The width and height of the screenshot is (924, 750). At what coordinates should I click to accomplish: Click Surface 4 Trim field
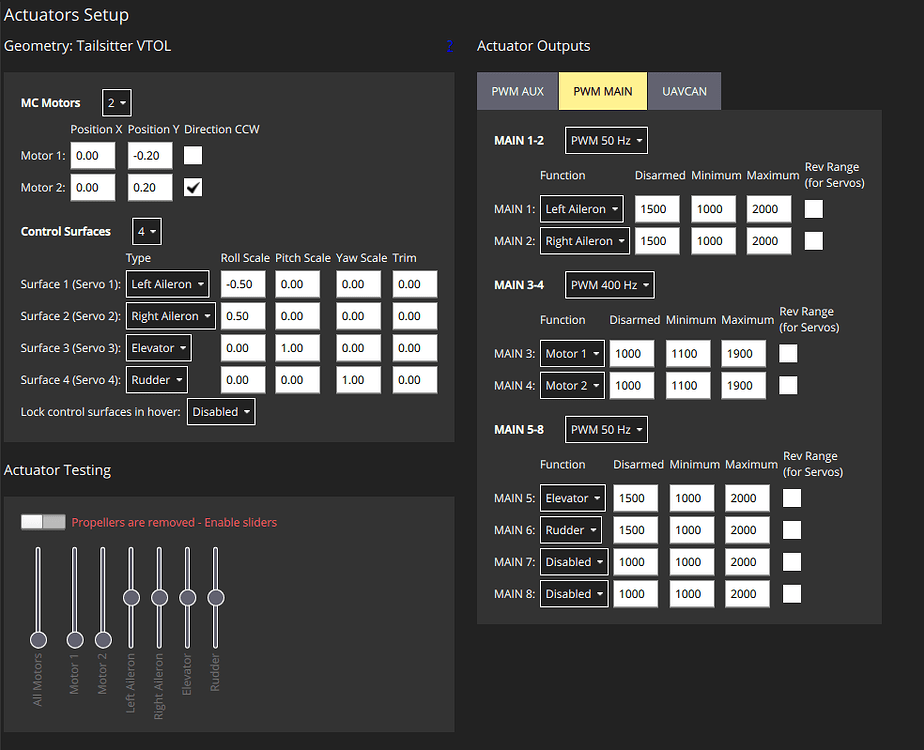click(x=415, y=379)
